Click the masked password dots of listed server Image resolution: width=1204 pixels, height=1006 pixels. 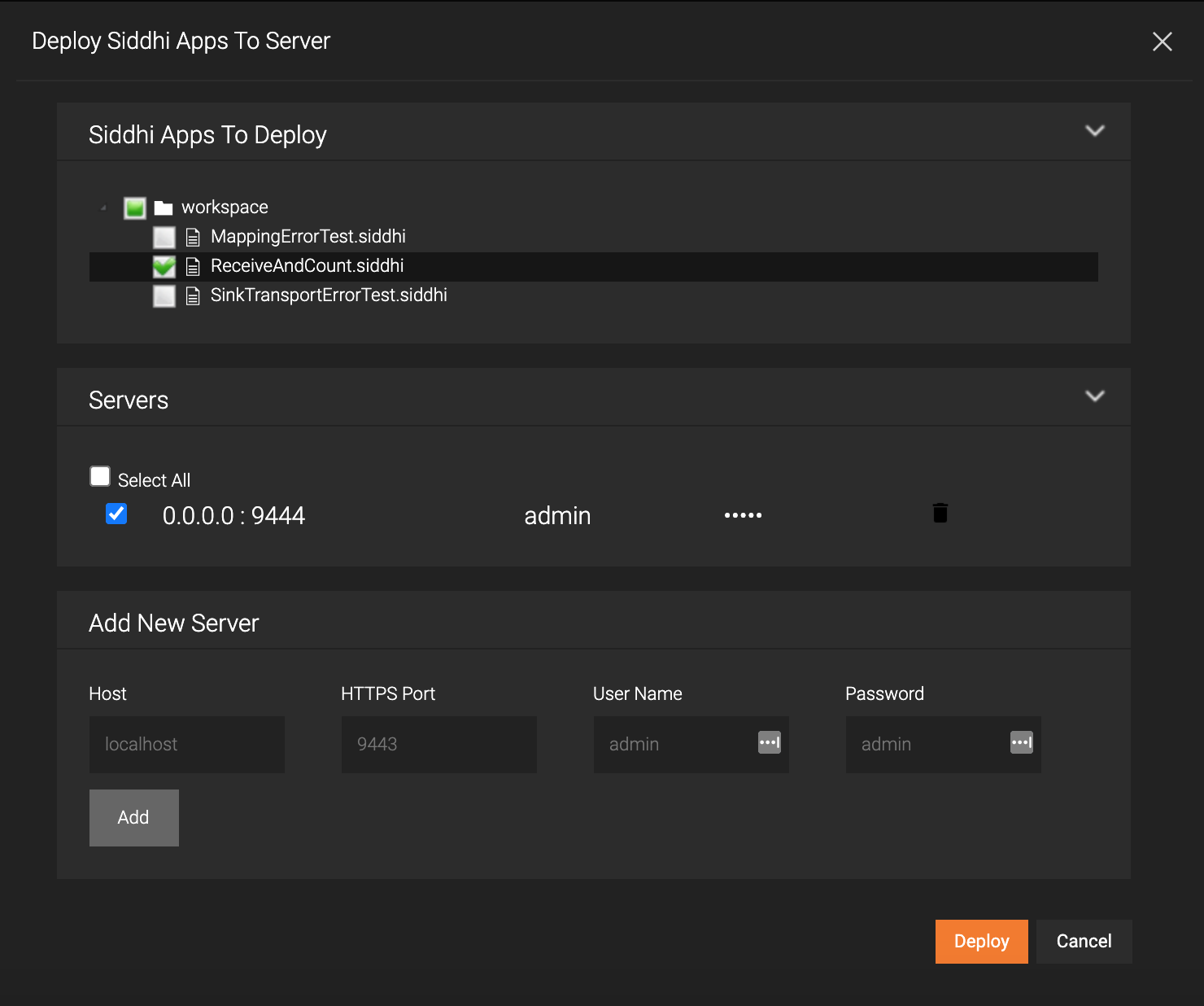tap(744, 515)
